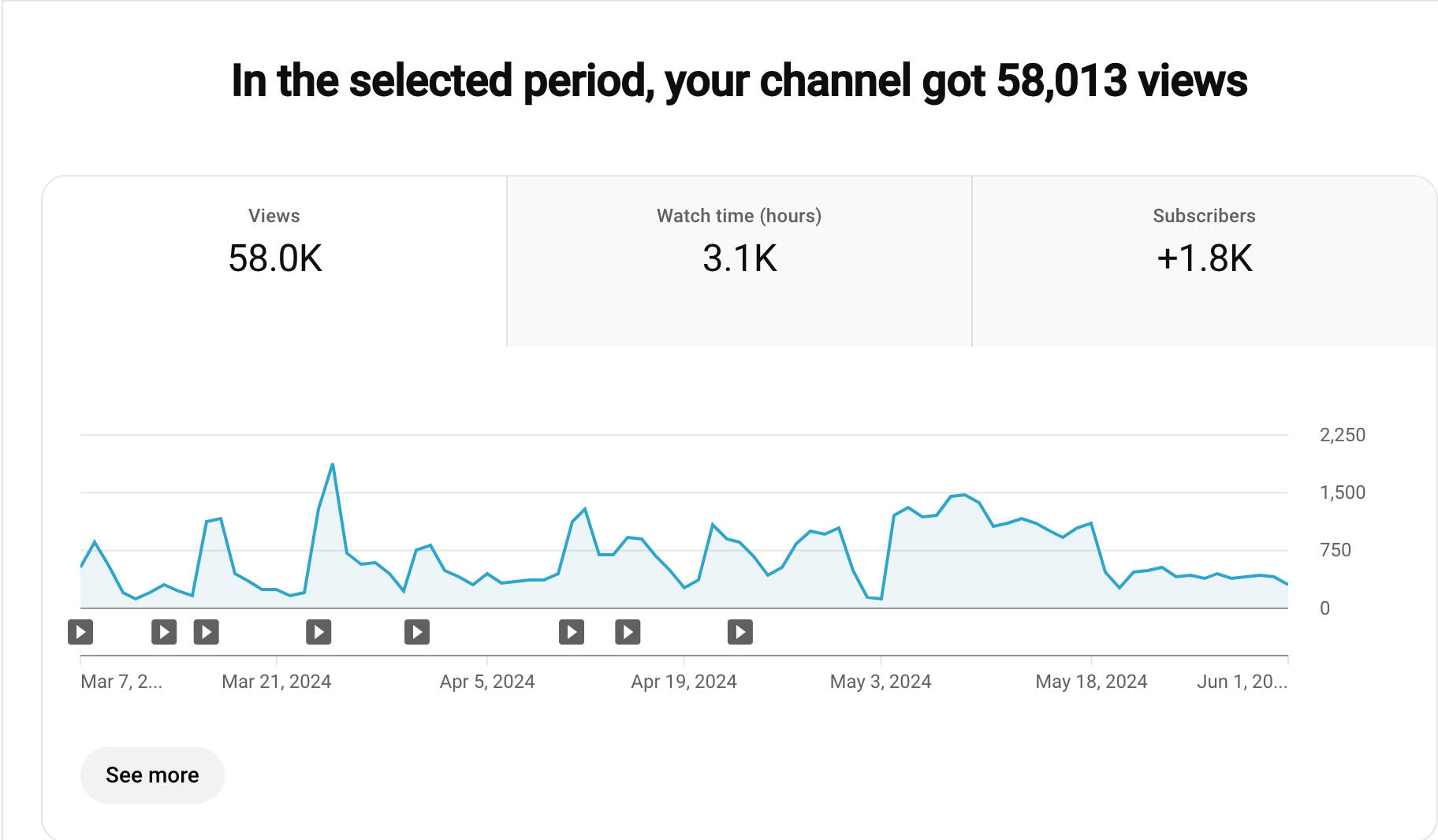Click the May 3, 2024 date label
This screenshot has height=840, width=1438.
(881, 682)
